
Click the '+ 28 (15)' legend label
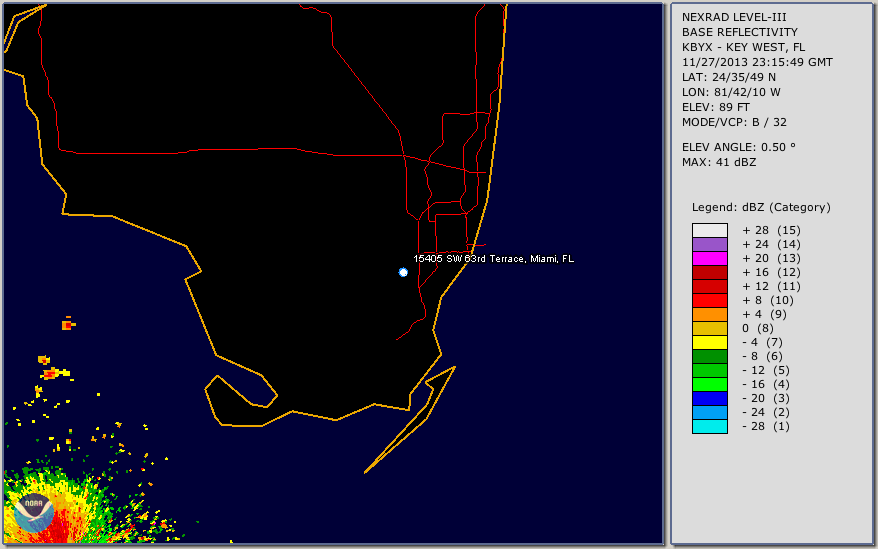[x=772, y=230]
